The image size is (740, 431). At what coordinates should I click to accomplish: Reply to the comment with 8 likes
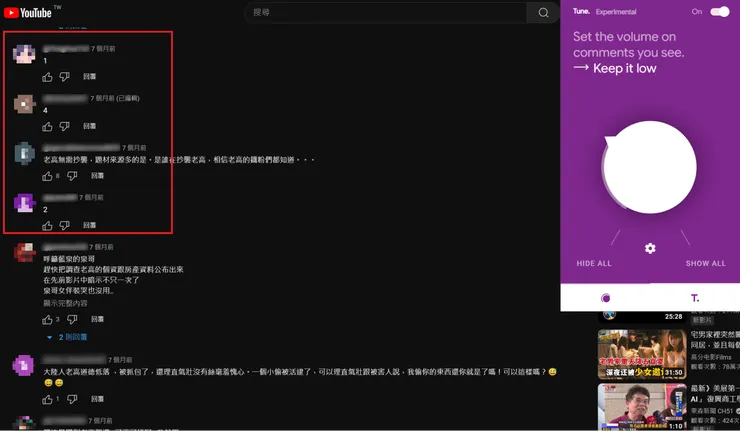tap(97, 176)
